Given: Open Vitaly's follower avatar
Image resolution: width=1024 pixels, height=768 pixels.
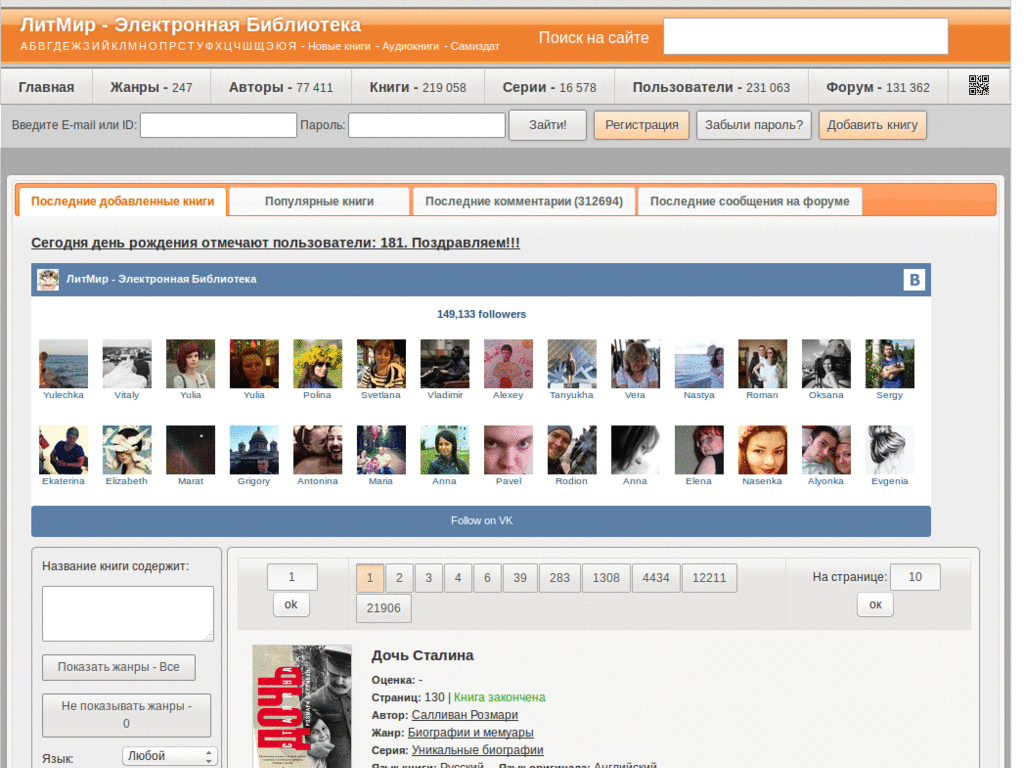Looking at the screenshot, I should (127, 364).
